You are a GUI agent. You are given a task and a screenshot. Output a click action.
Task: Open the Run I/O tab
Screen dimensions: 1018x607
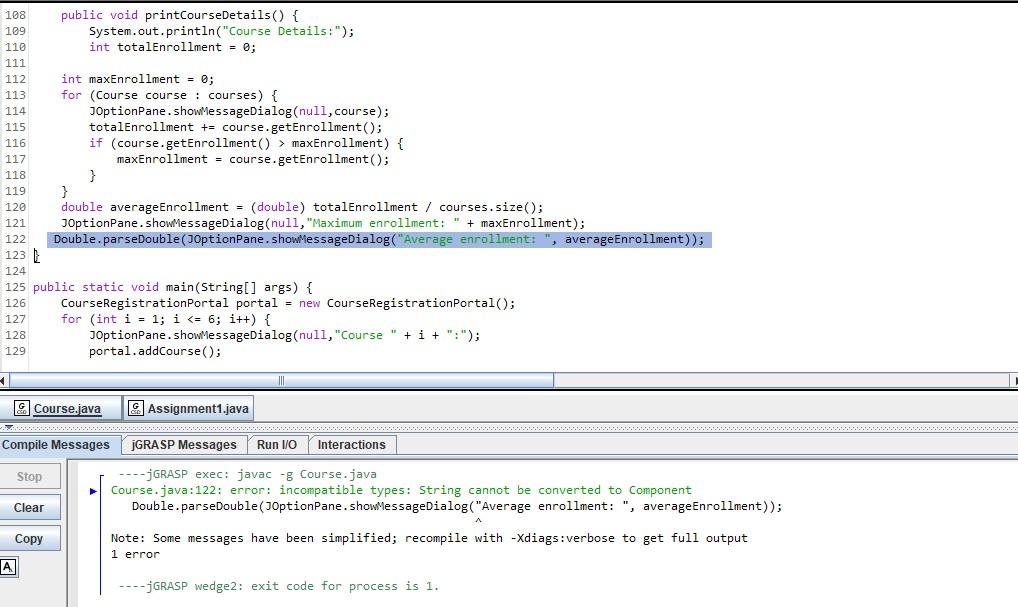point(276,445)
